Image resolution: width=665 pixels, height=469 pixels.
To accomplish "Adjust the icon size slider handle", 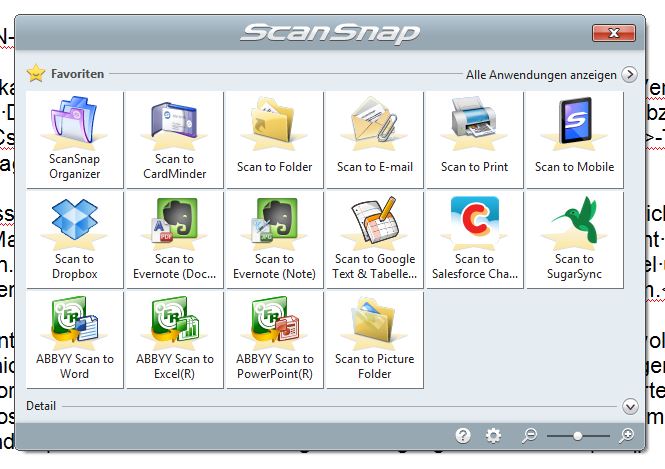I will click(x=577, y=436).
